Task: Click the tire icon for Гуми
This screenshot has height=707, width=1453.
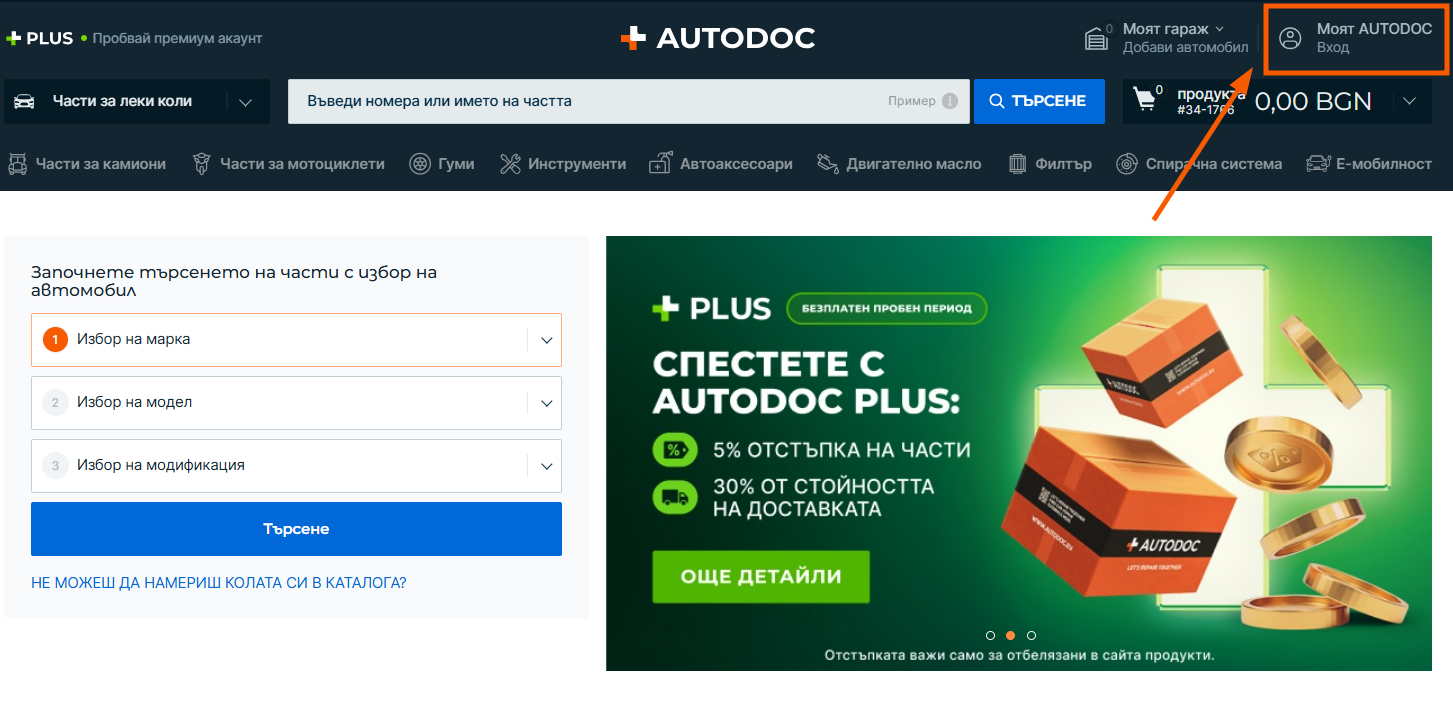Action: 420,164
